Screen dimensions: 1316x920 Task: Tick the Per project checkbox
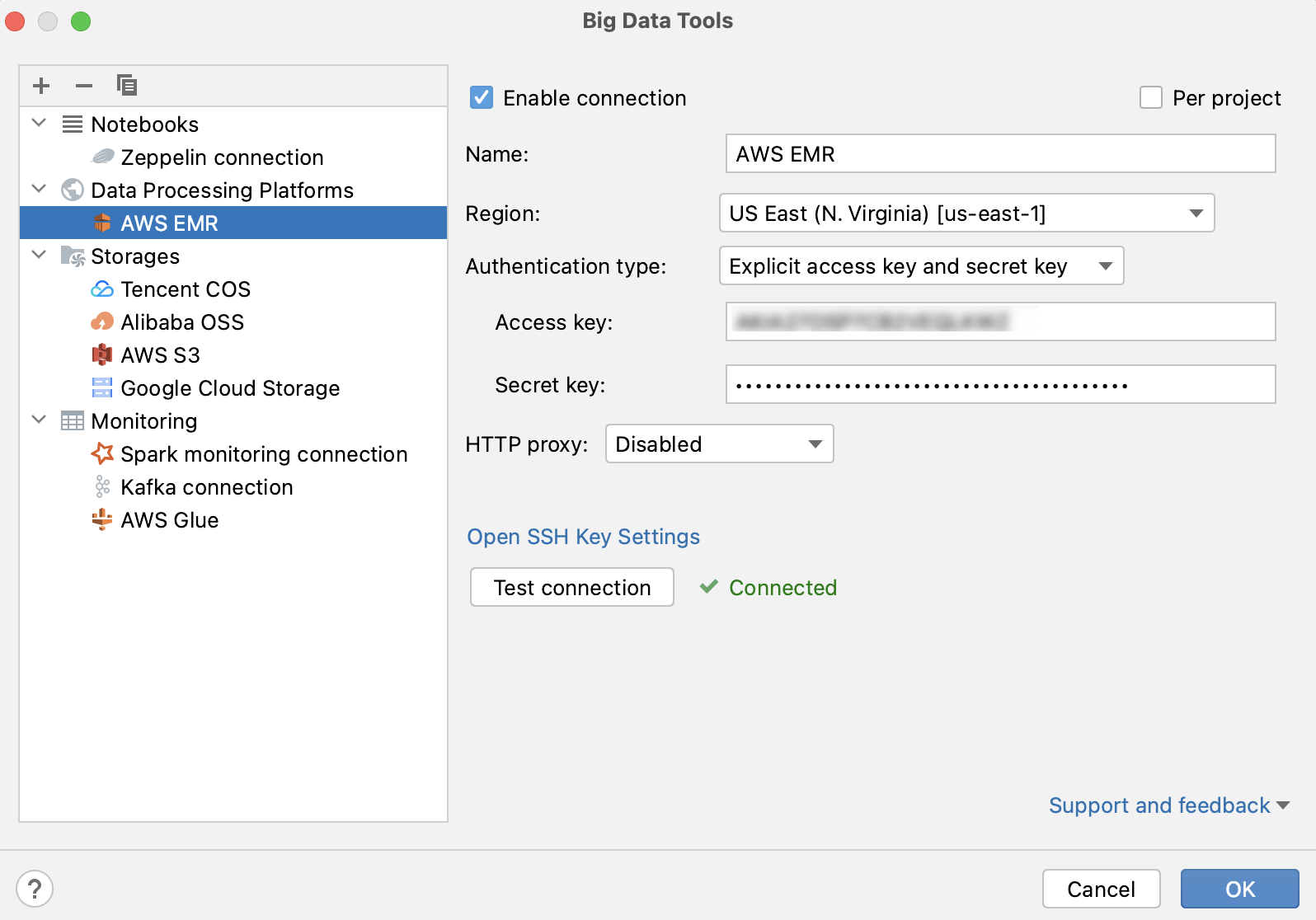click(1151, 98)
